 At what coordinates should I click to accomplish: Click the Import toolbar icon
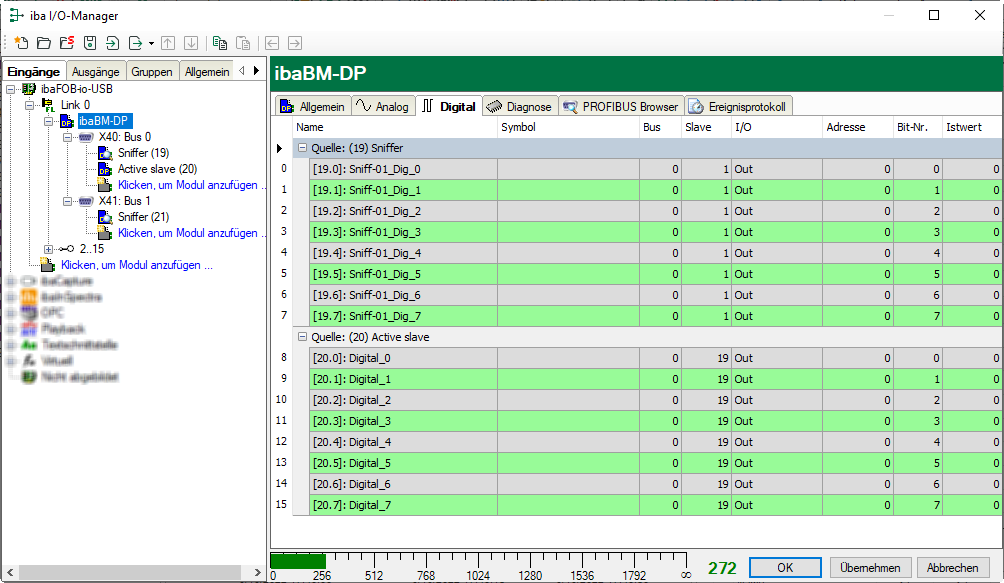click(x=112, y=43)
